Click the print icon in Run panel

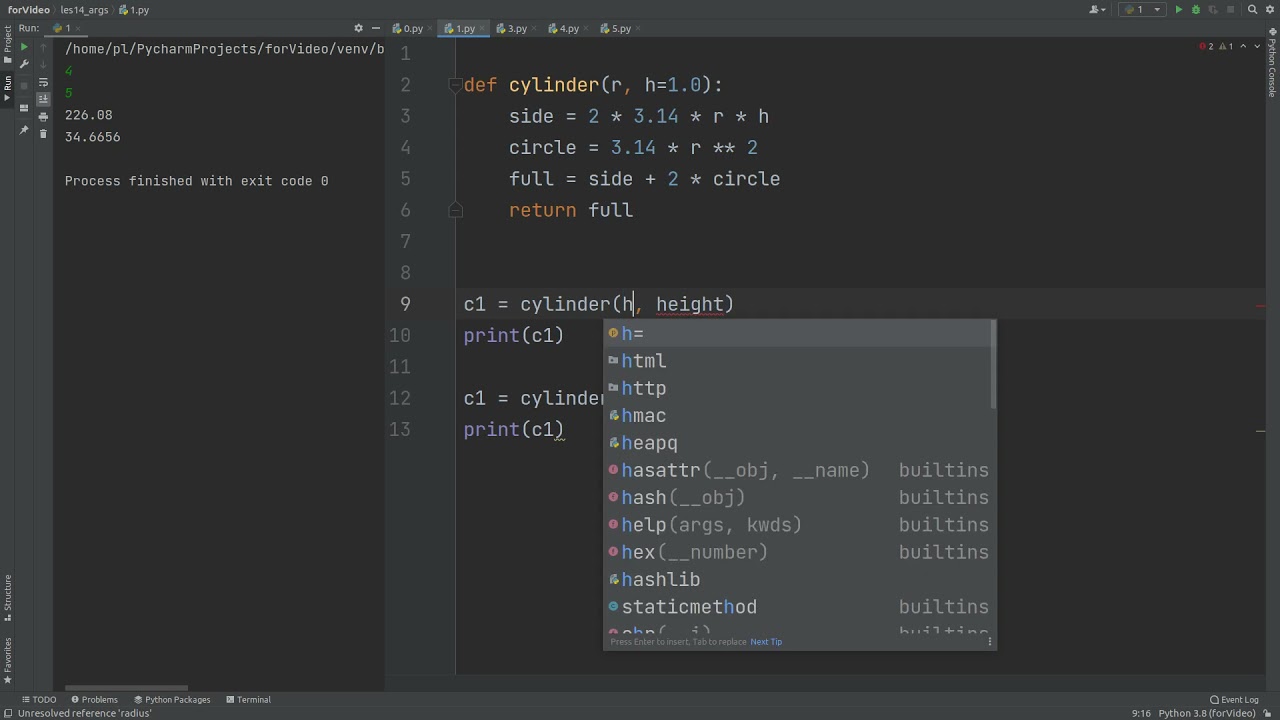43,116
